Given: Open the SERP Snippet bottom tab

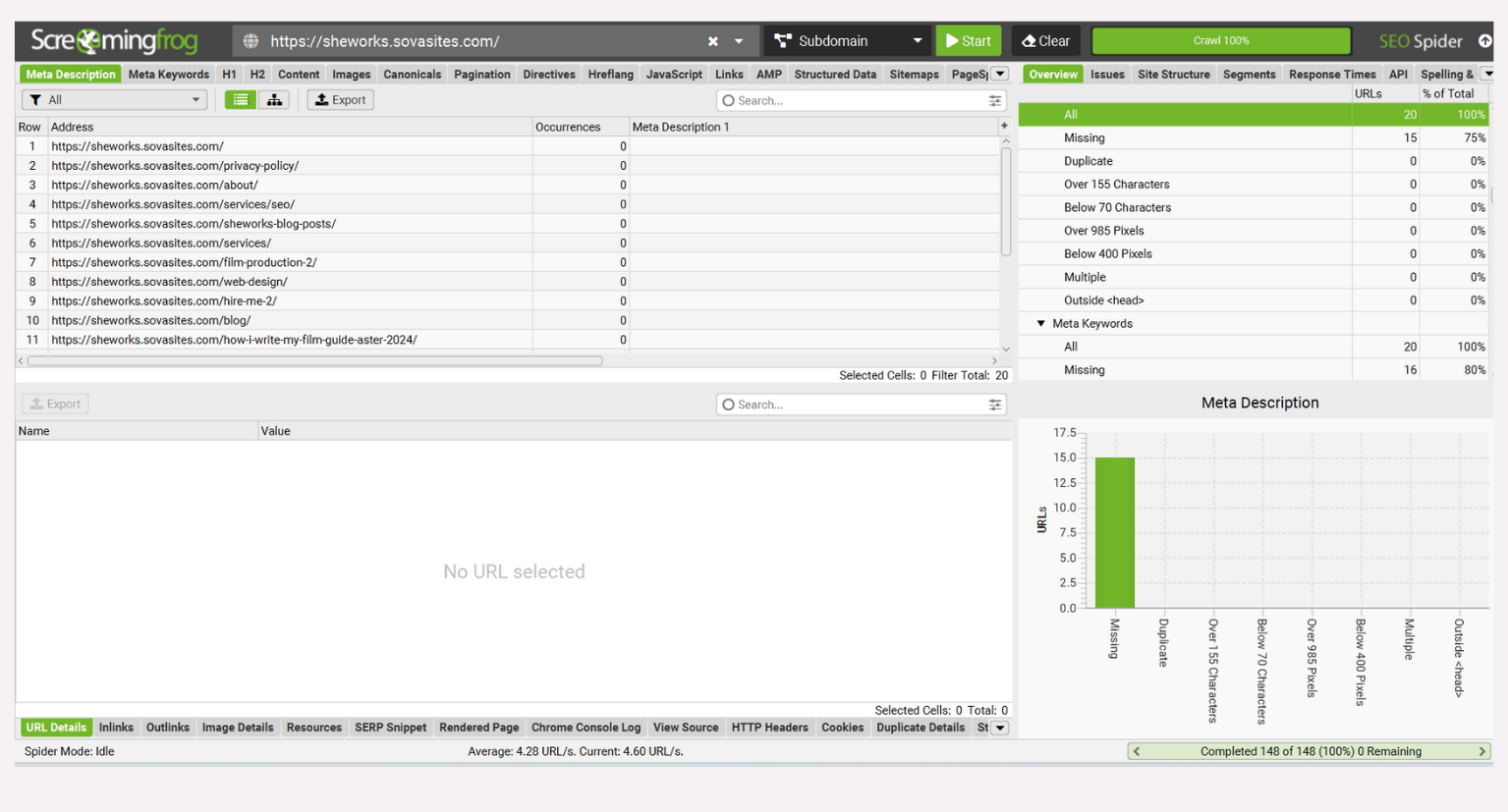Looking at the screenshot, I should (390, 728).
